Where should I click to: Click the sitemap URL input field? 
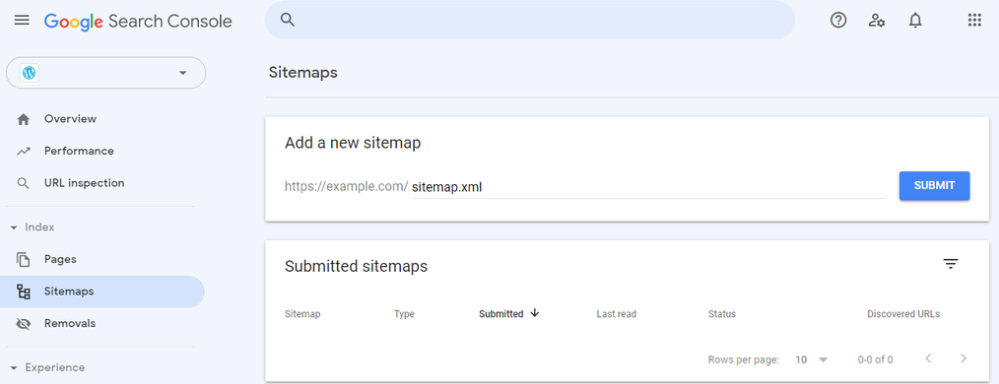[x=649, y=187]
